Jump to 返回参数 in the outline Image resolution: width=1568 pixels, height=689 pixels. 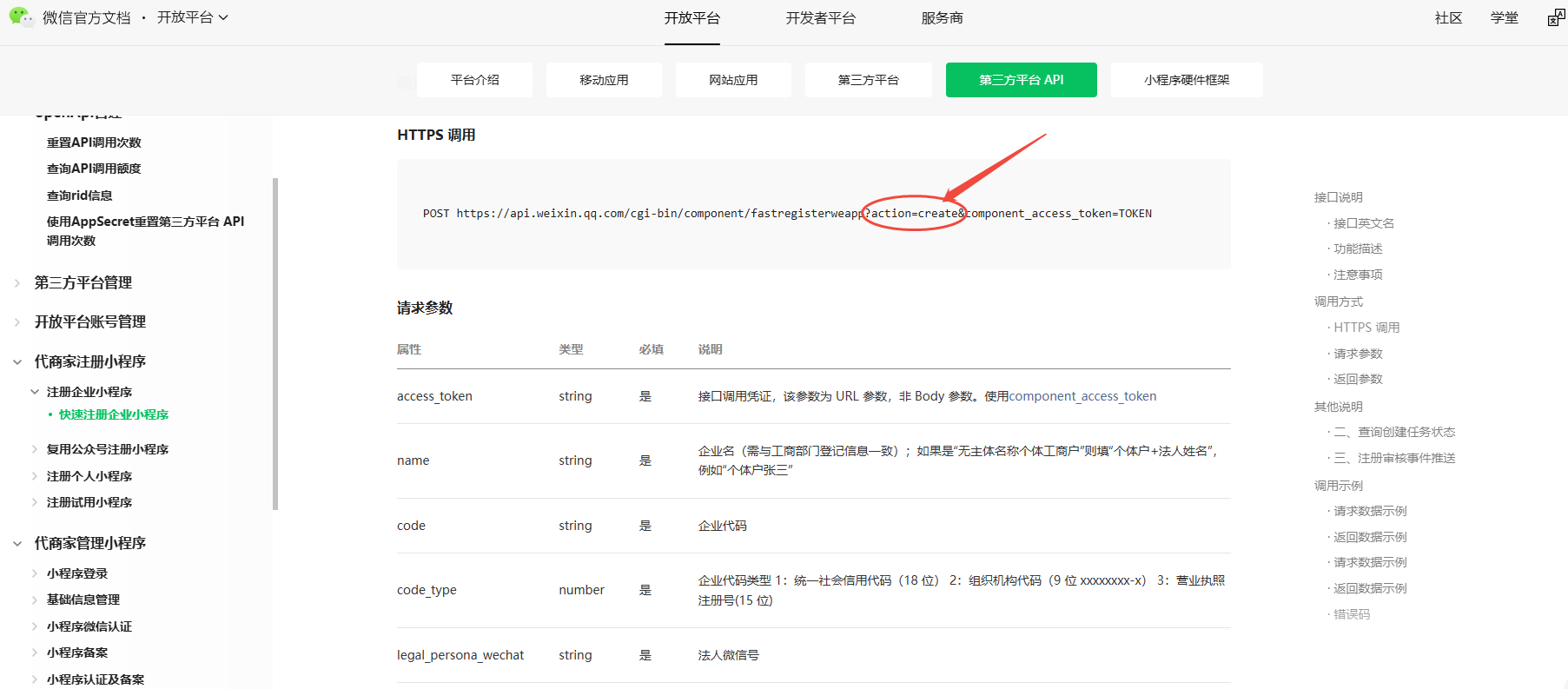pyautogui.click(x=1358, y=379)
